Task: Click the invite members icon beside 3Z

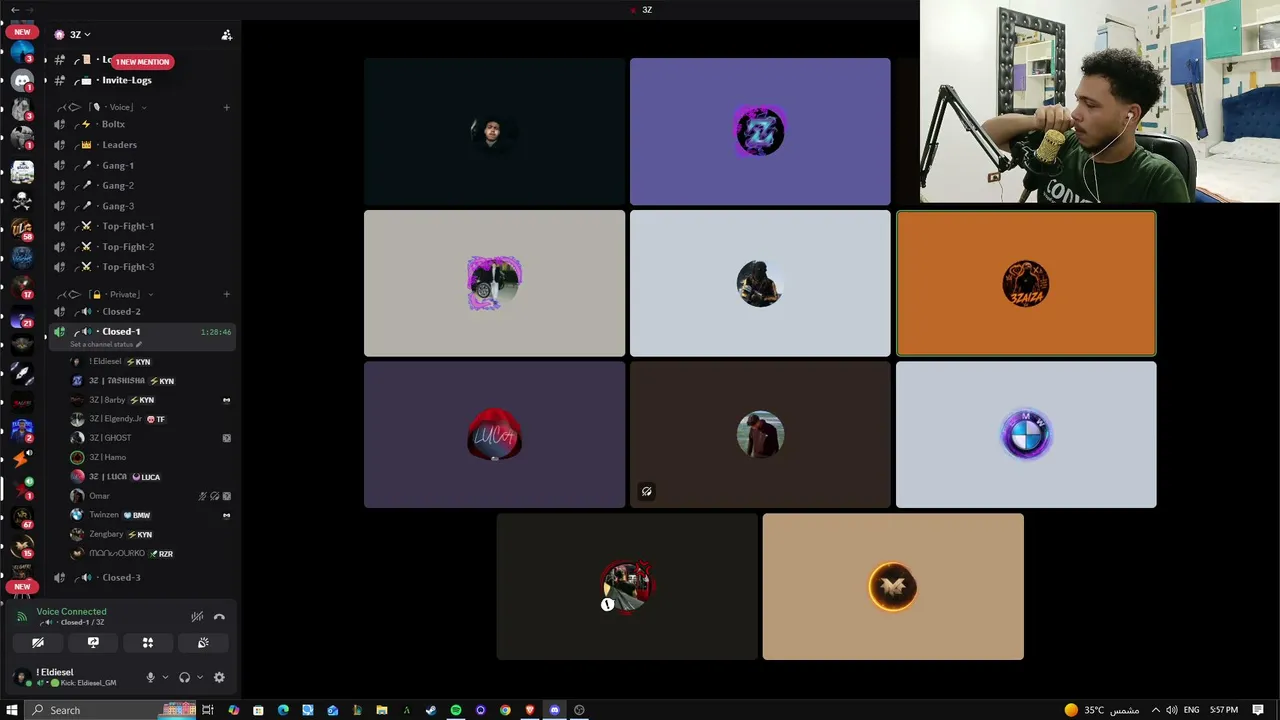Action: tap(226, 35)
